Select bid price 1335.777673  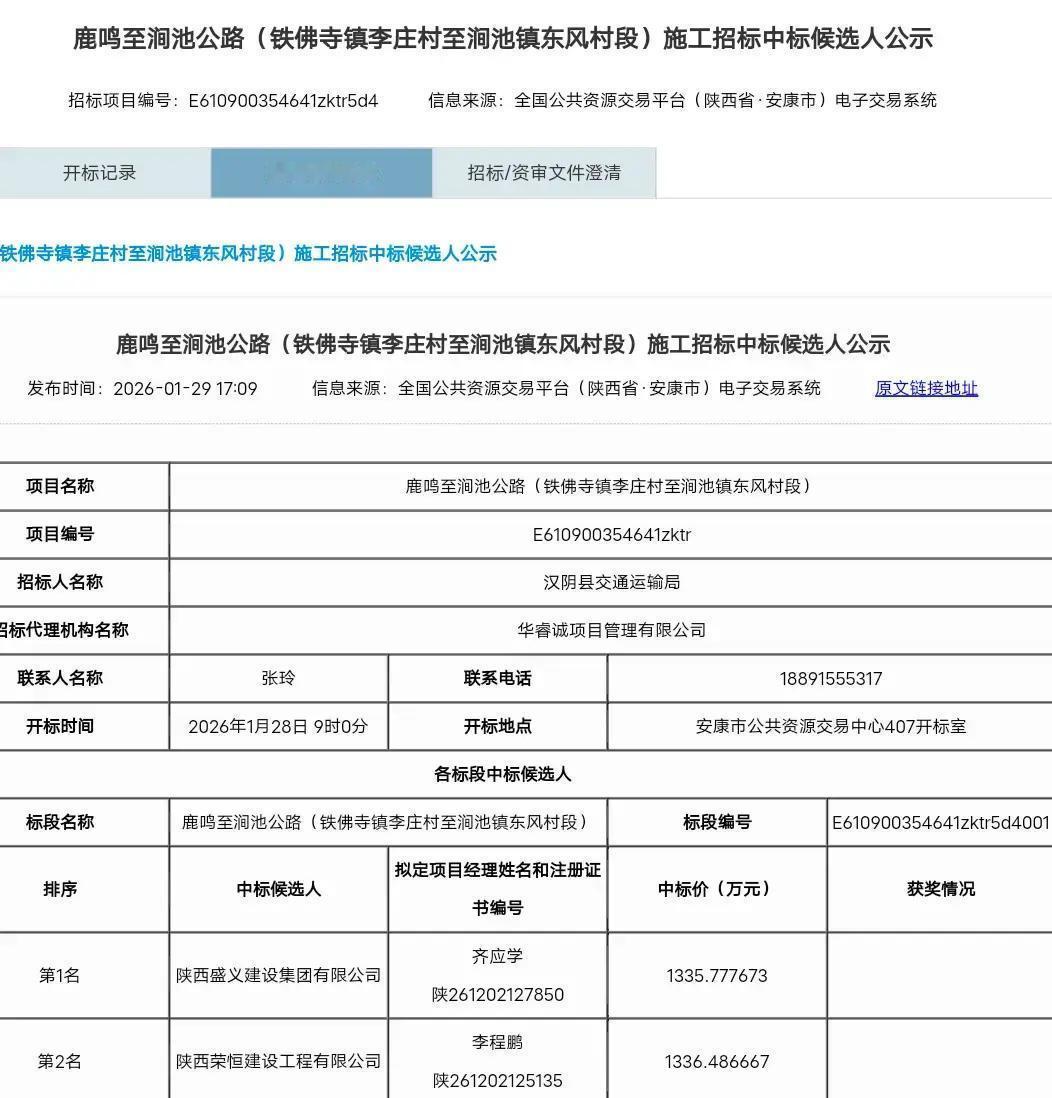[715, 975]
